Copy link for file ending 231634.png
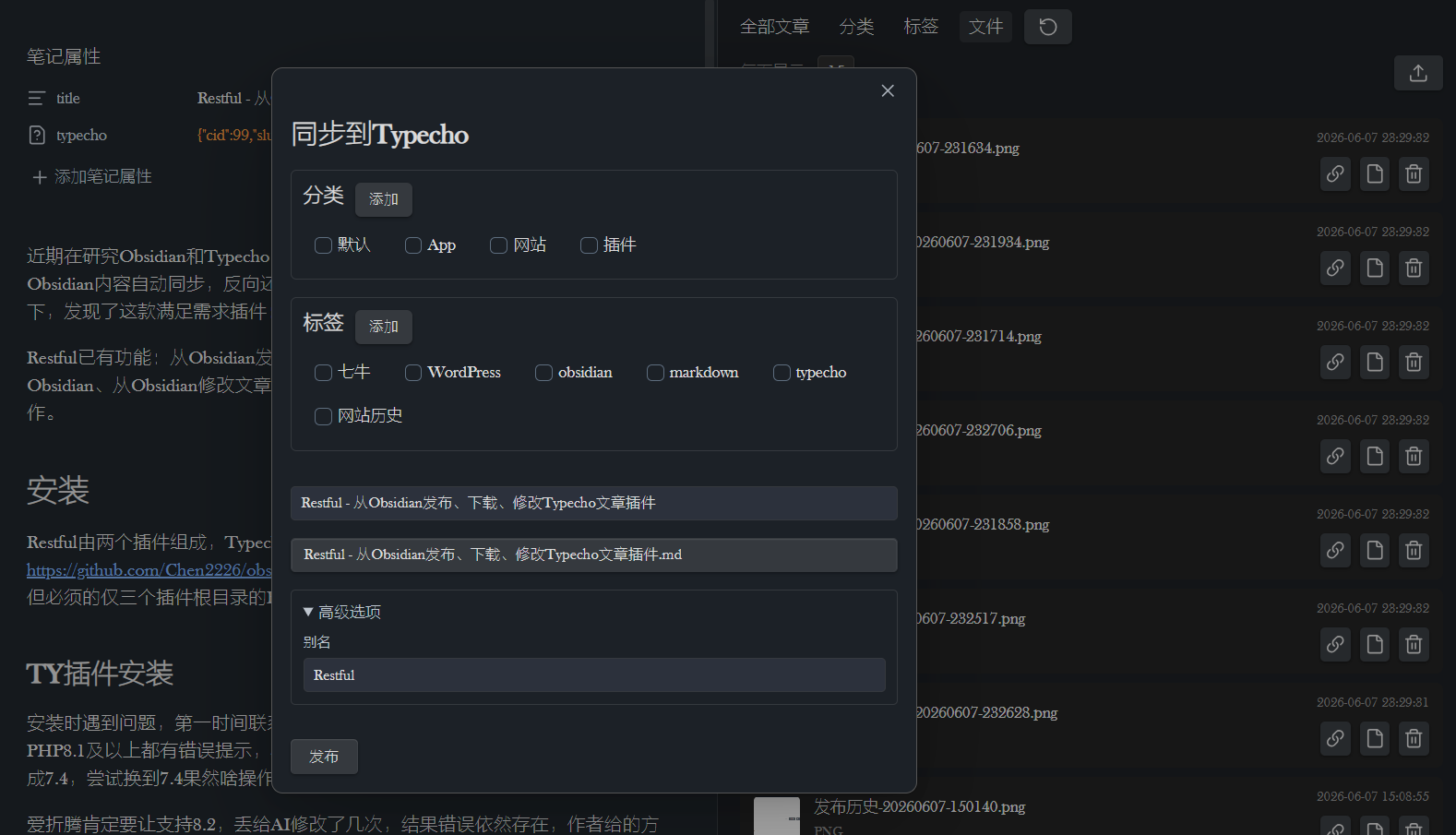The height and width of the screenshot is (835, 1456). (x=1335, y=173)
